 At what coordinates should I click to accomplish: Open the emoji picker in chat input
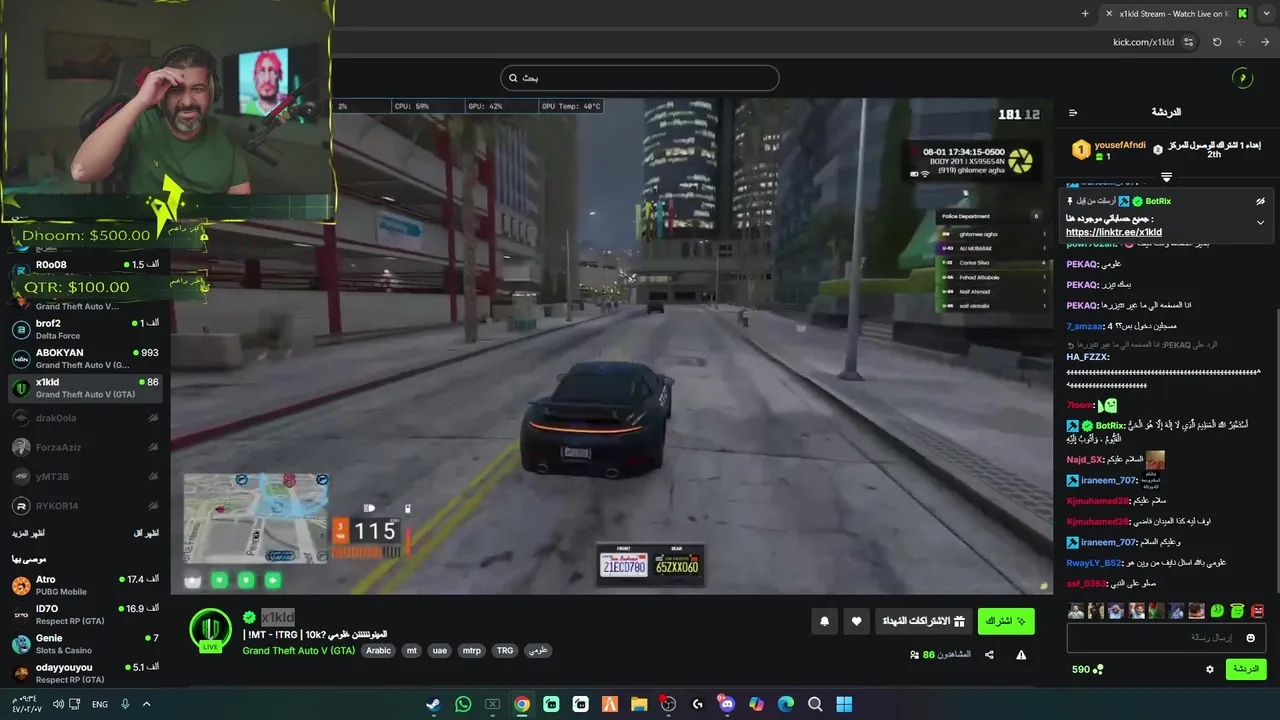[x=1250, y=638]
